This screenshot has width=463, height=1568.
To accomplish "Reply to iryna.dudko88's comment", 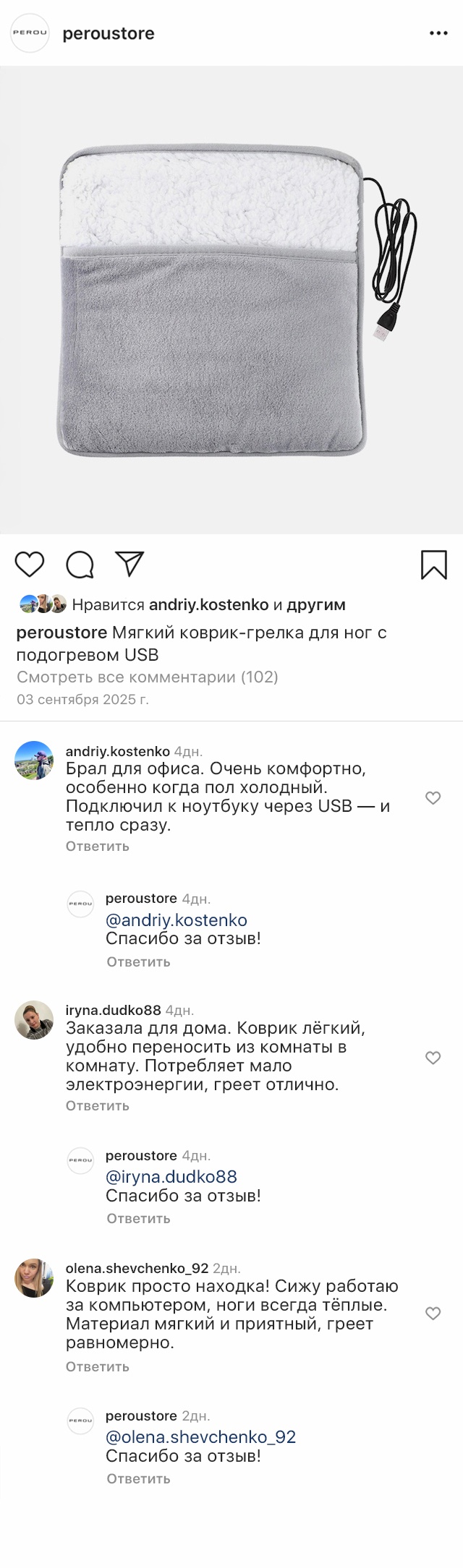I will 98,1105.
